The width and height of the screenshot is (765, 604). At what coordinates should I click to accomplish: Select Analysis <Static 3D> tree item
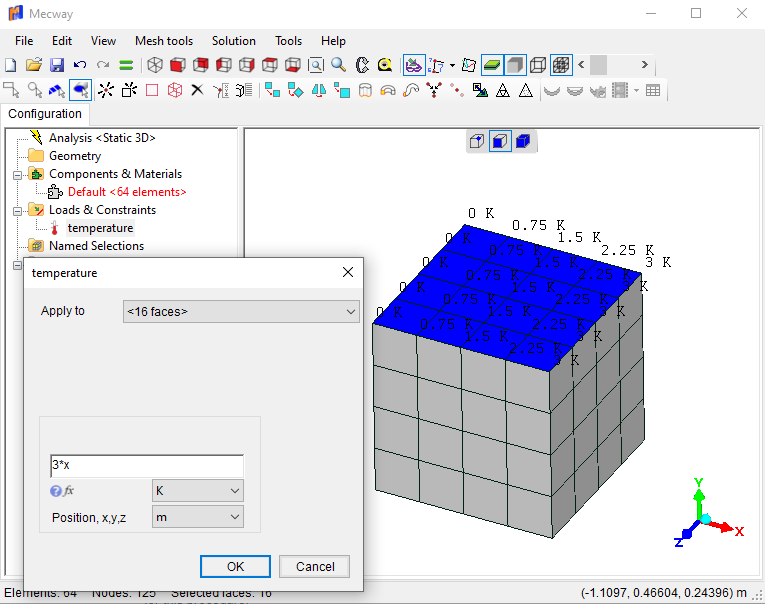[102, 138]
